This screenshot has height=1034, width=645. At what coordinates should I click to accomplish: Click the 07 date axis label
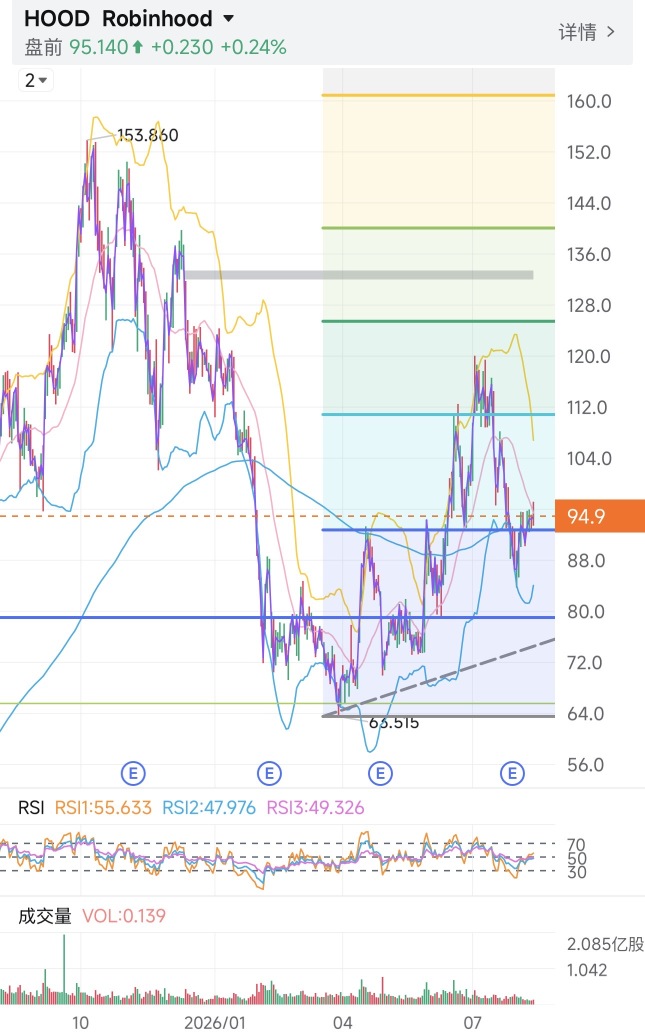[472, 1023]
